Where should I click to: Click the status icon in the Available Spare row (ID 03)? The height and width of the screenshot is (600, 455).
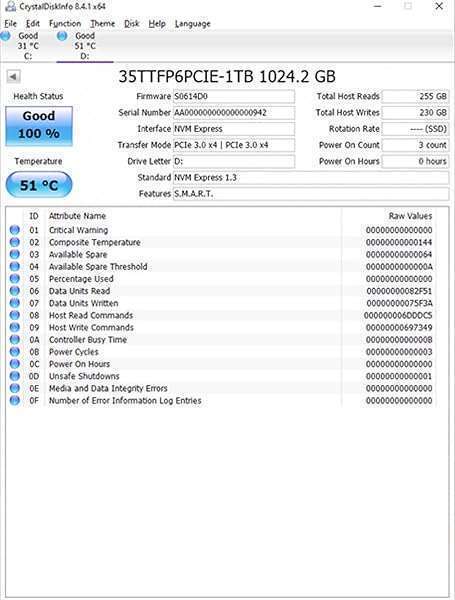point(15,254)
